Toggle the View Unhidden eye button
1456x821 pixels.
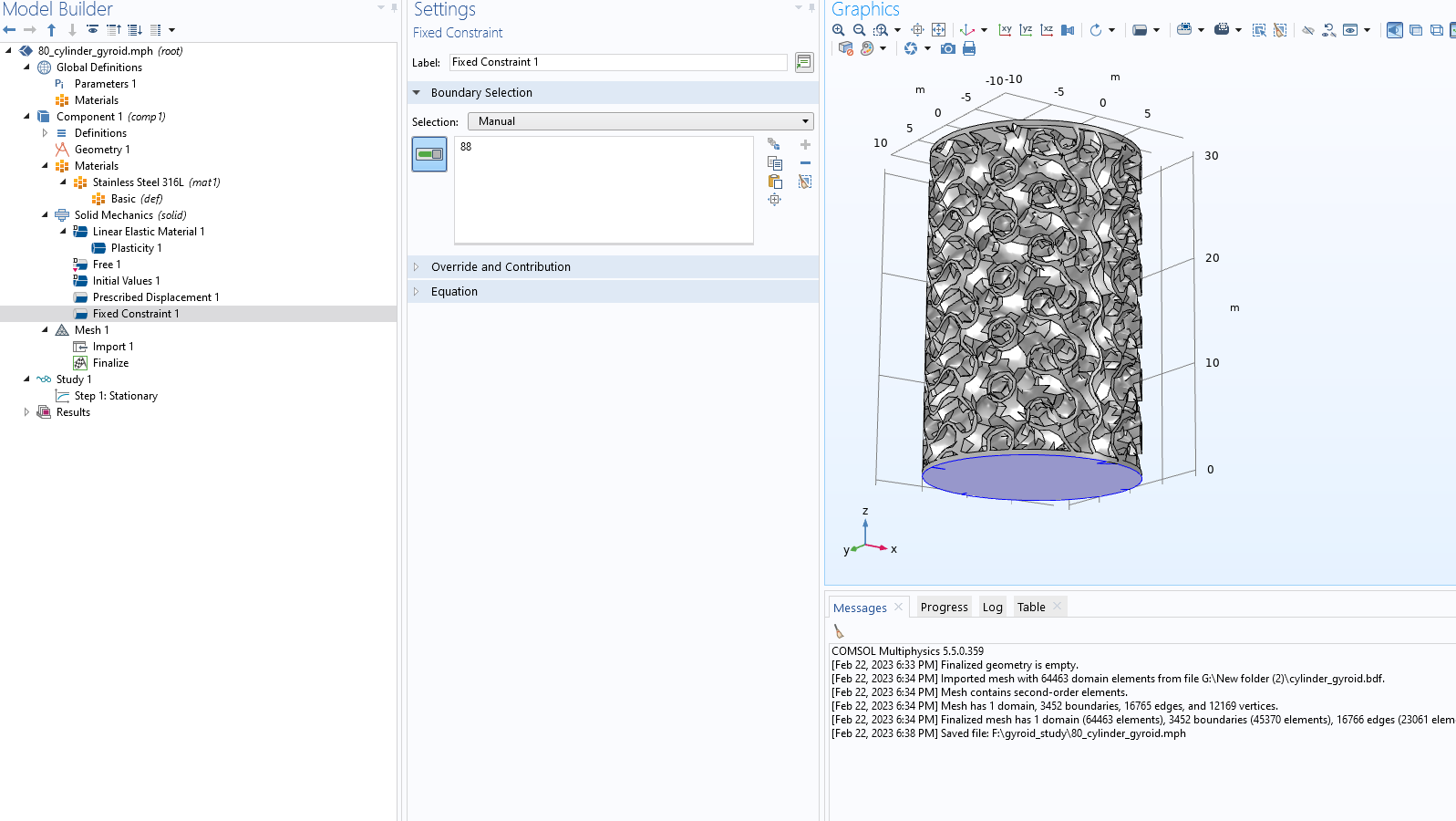[1350, 30]
